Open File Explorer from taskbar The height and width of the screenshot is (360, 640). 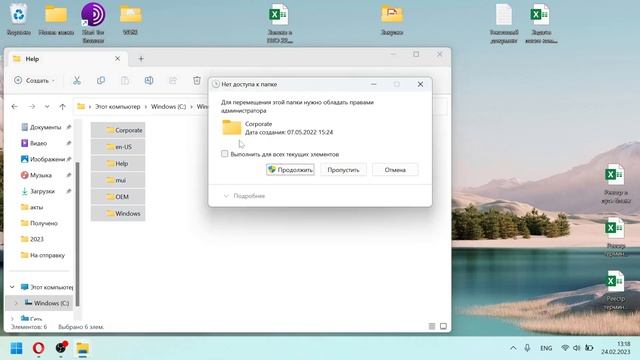(x=82, y=348)
